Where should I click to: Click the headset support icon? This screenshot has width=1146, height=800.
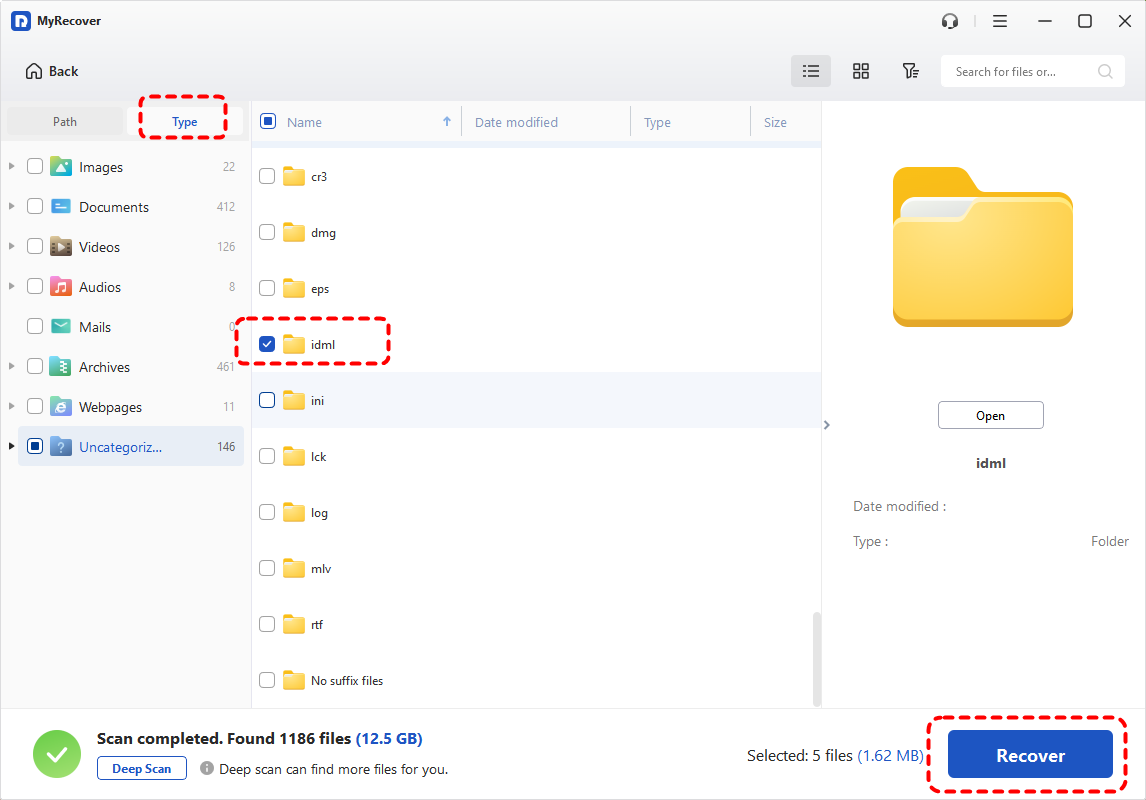(x=950, y=21)
